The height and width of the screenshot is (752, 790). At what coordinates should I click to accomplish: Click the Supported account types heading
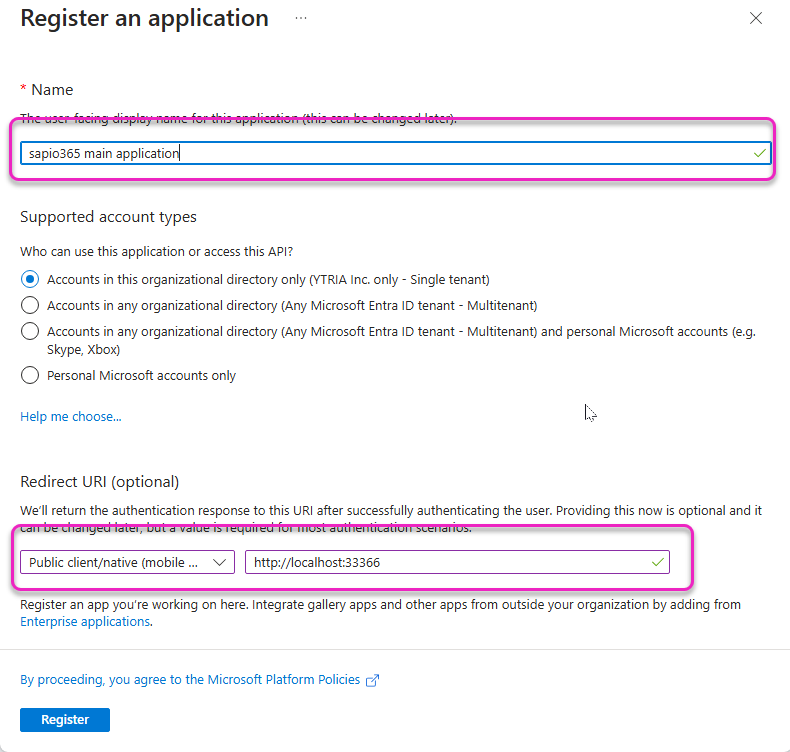[x=108, y=217]
